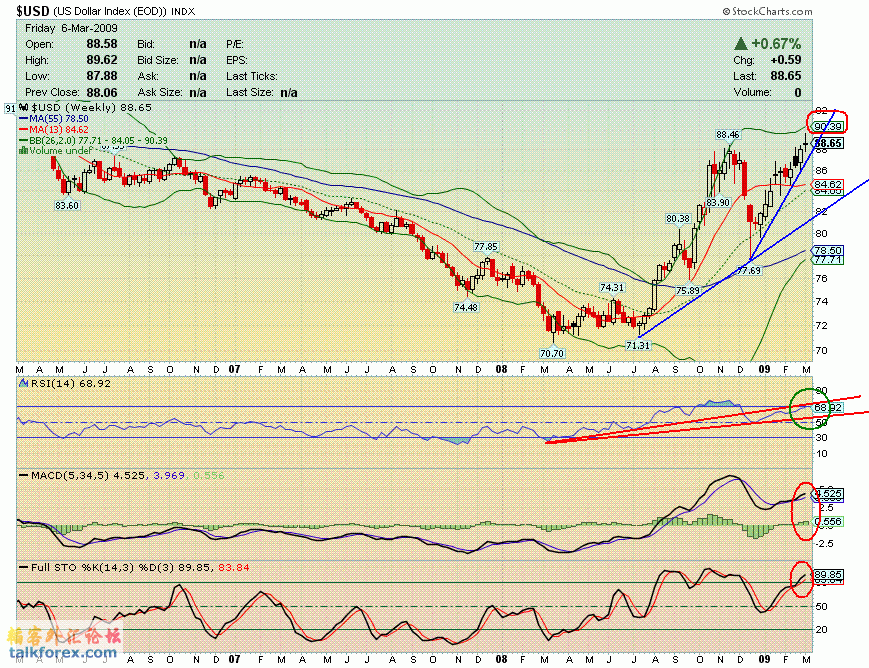Click the 83.90 price callout
The image size is (869, 668).
[718, 202]
